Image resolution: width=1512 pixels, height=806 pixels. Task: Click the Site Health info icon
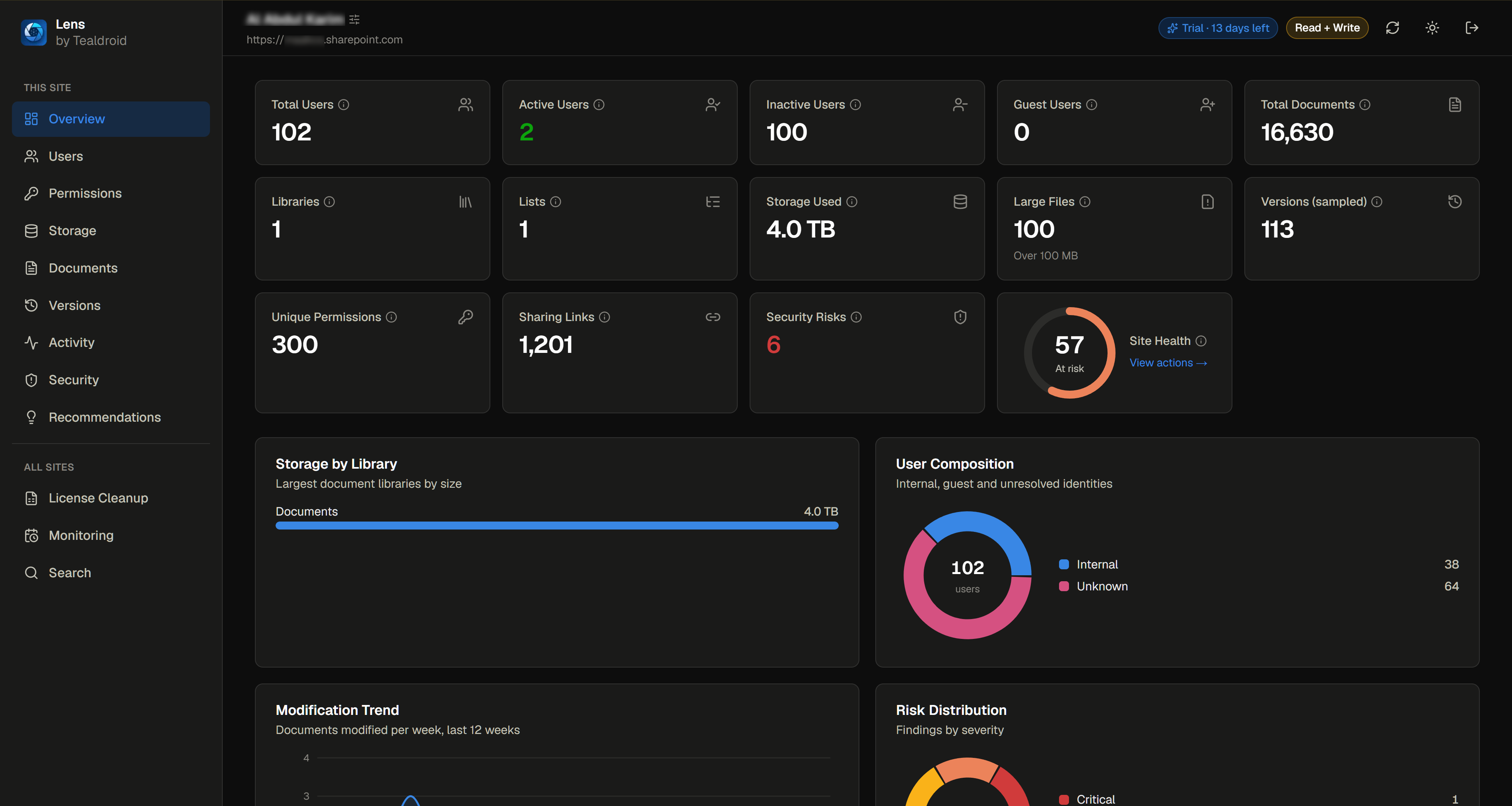(1201, 341)
